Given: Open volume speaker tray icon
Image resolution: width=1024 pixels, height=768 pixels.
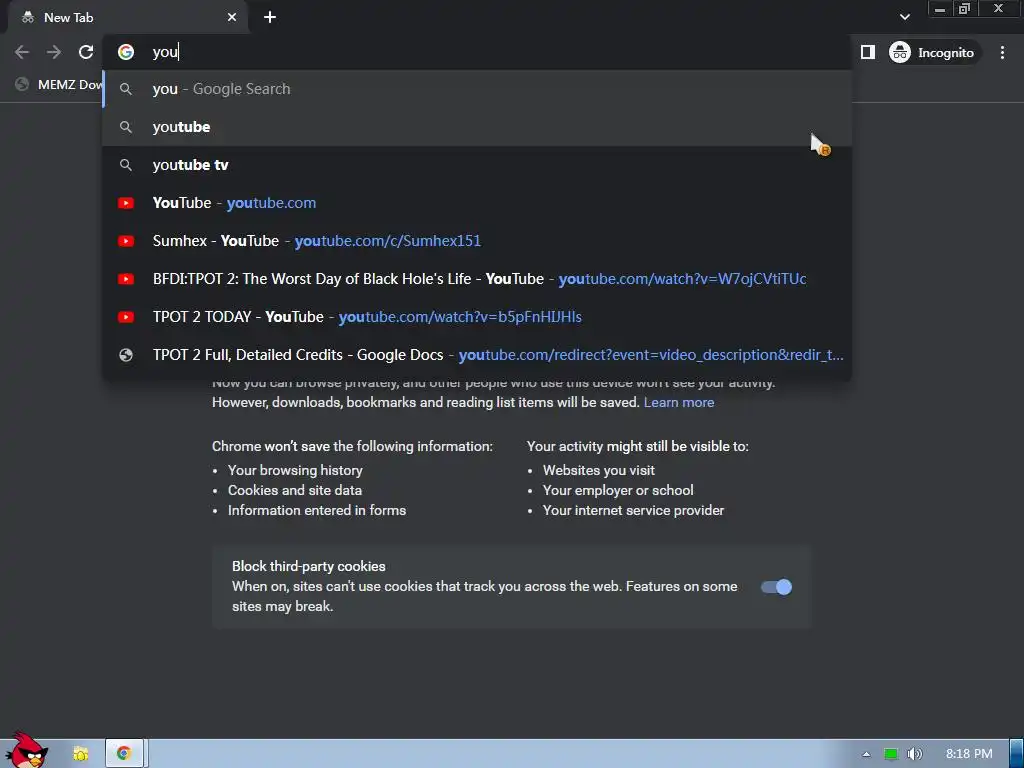Looking at the screenshot, I should pyautogui.click(x=914, y=754).
